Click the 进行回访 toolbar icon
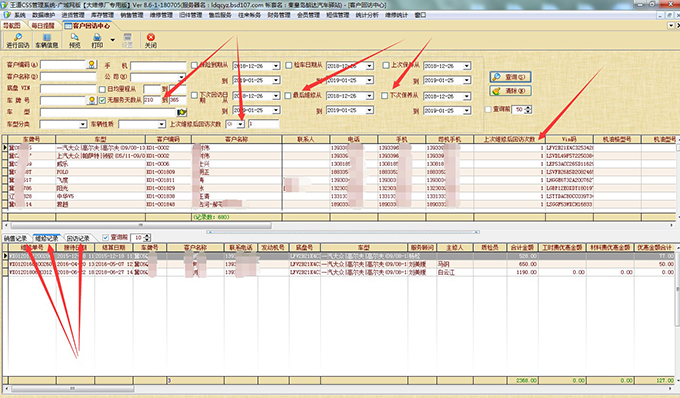The height and width of the screenshot is (398, 680). 18,41
